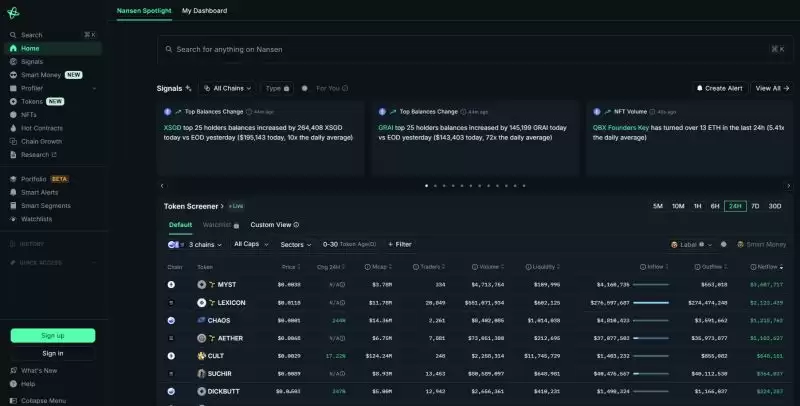Open the Watchlists sidebar item

point(36,218)
